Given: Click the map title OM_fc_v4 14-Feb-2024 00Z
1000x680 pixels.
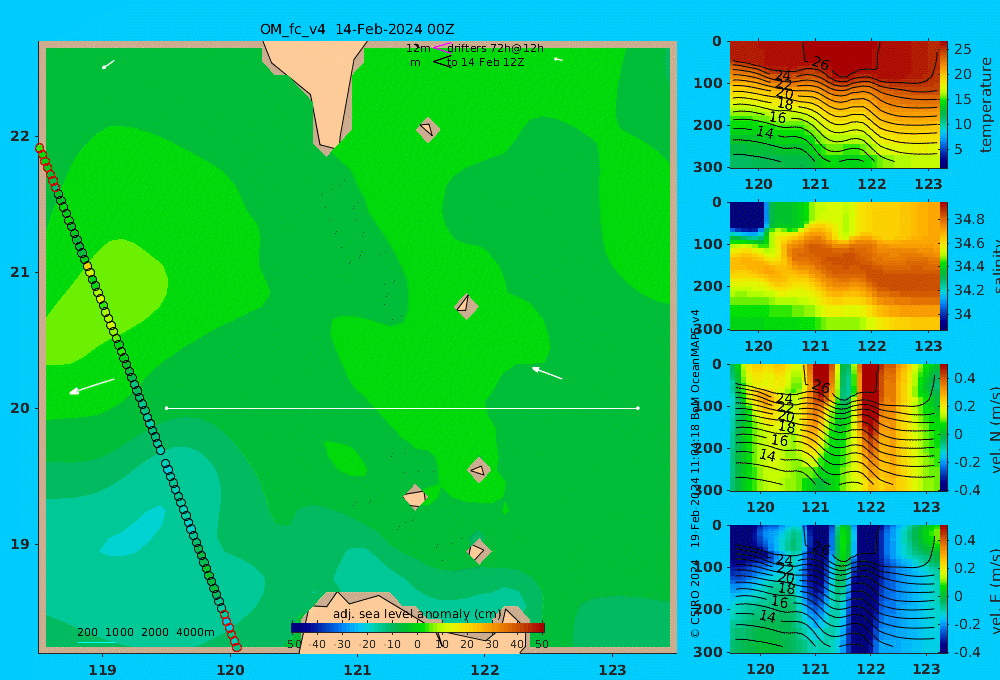Looking at the screenshot, I should 357,29.
